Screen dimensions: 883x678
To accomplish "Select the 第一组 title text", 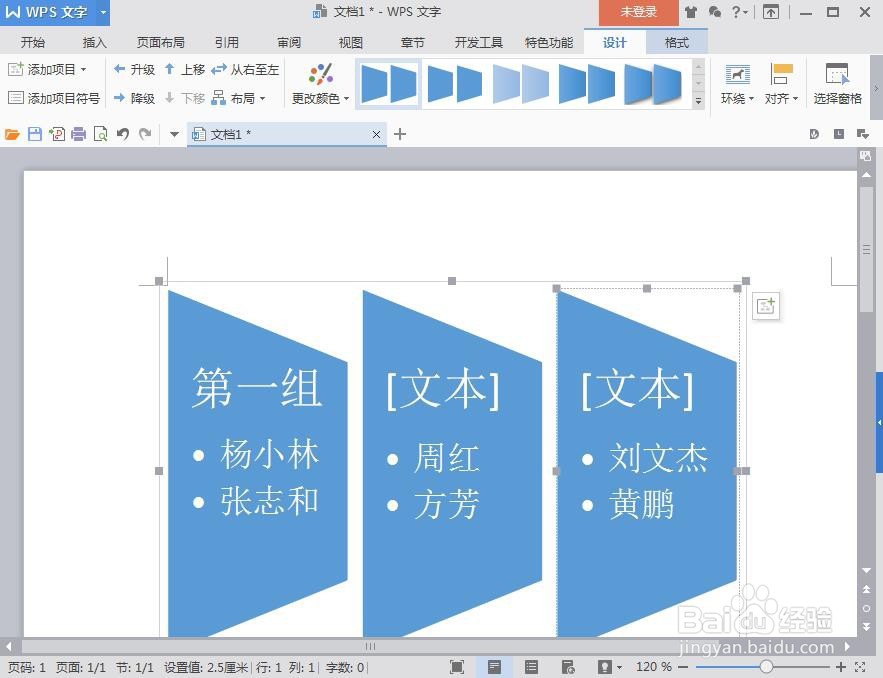I will [x=256, y=387].
